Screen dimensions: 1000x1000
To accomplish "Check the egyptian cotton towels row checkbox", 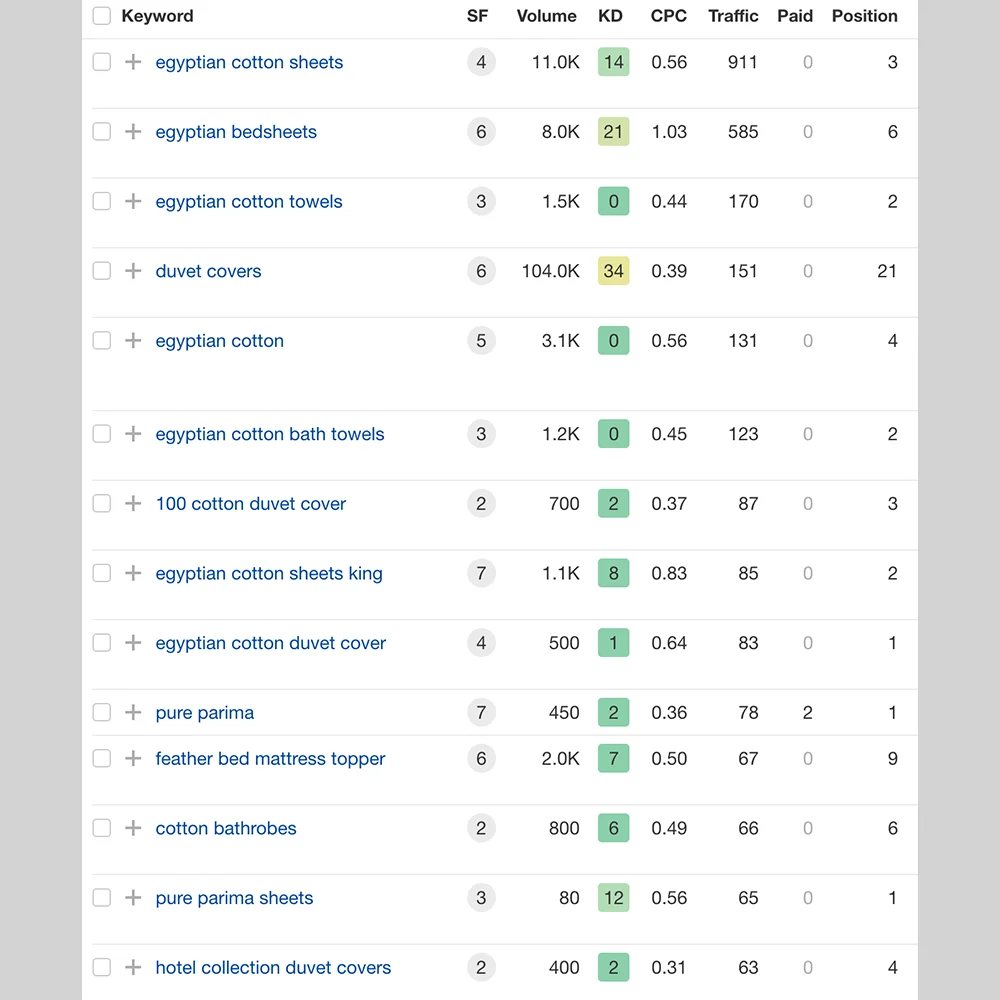I will [102, 201].
